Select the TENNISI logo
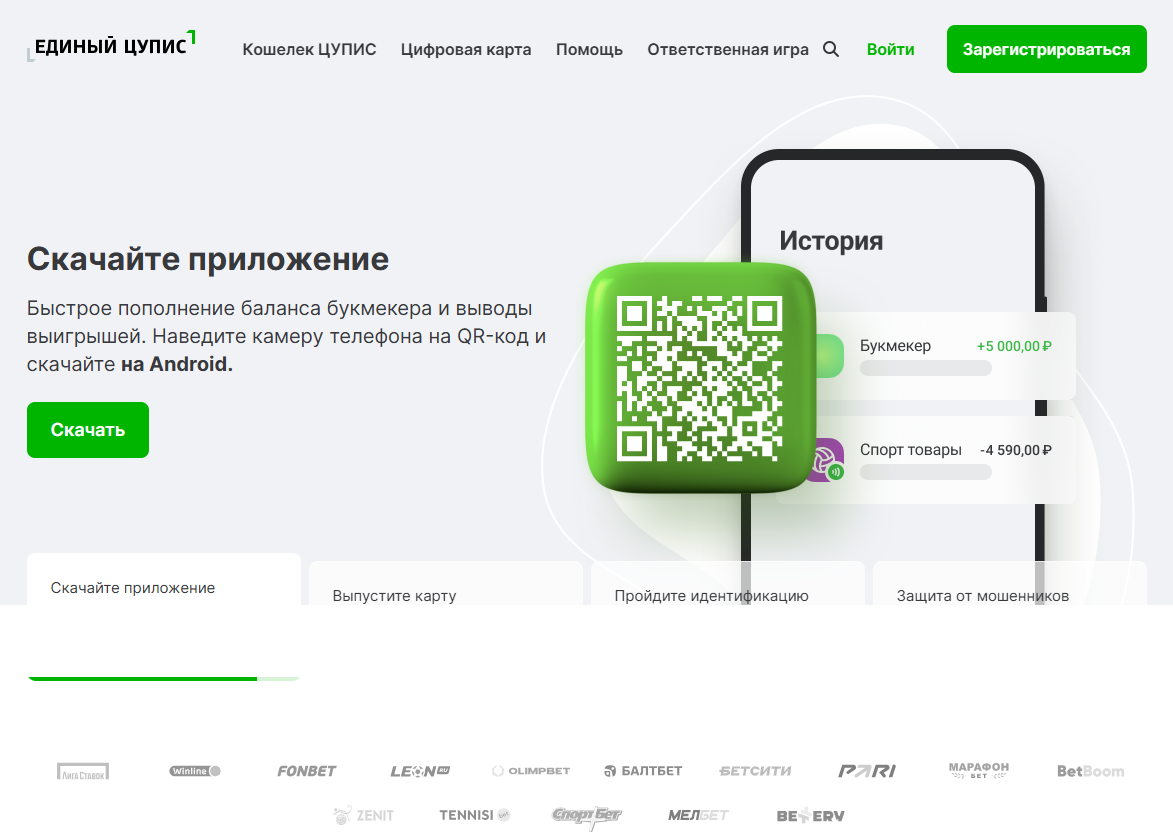The width and height of the screenshot is (1173, 832). click(474, 815)
